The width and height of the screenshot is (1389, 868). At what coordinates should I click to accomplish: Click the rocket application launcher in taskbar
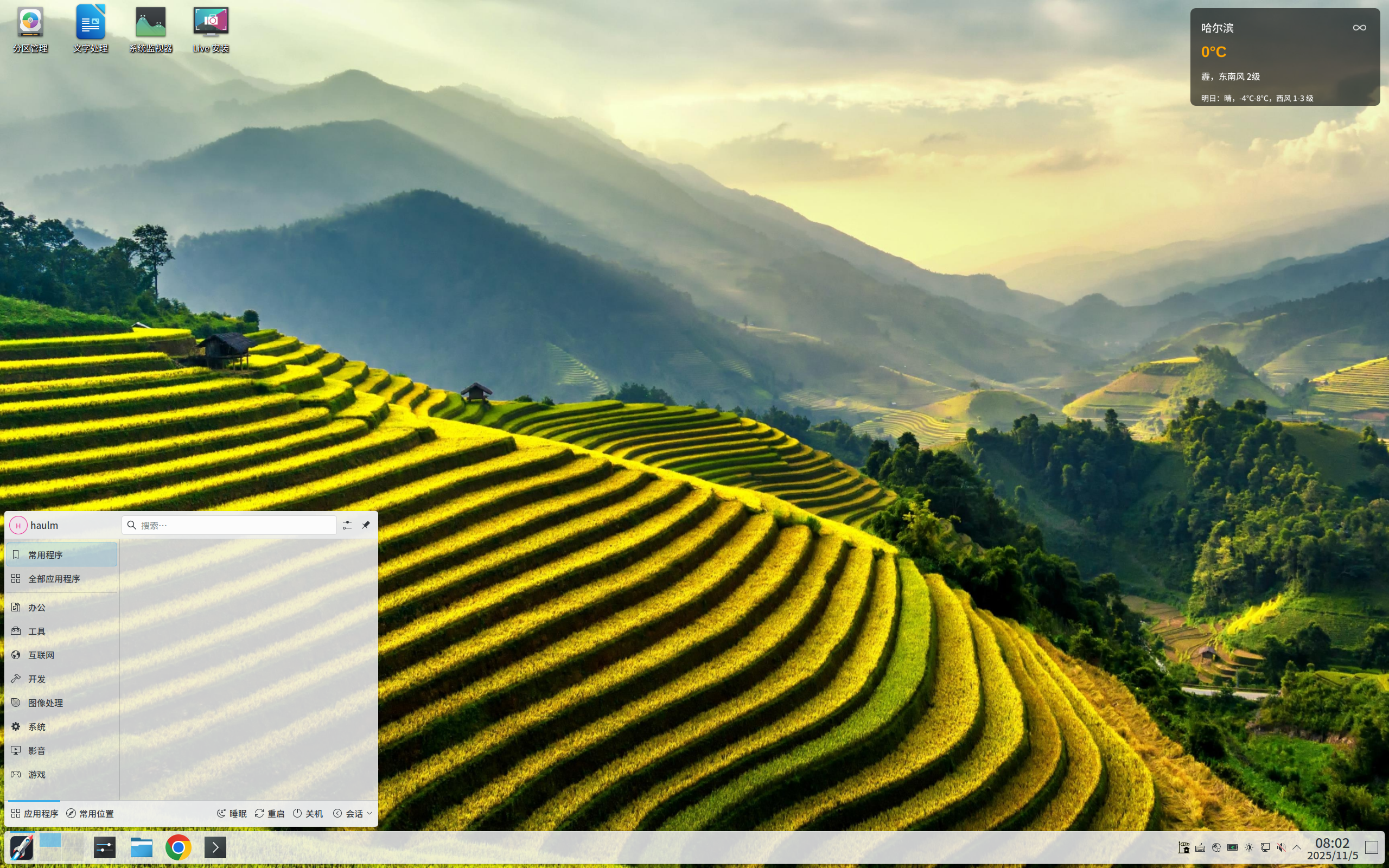pyautogui.click(x=22, y=847)
